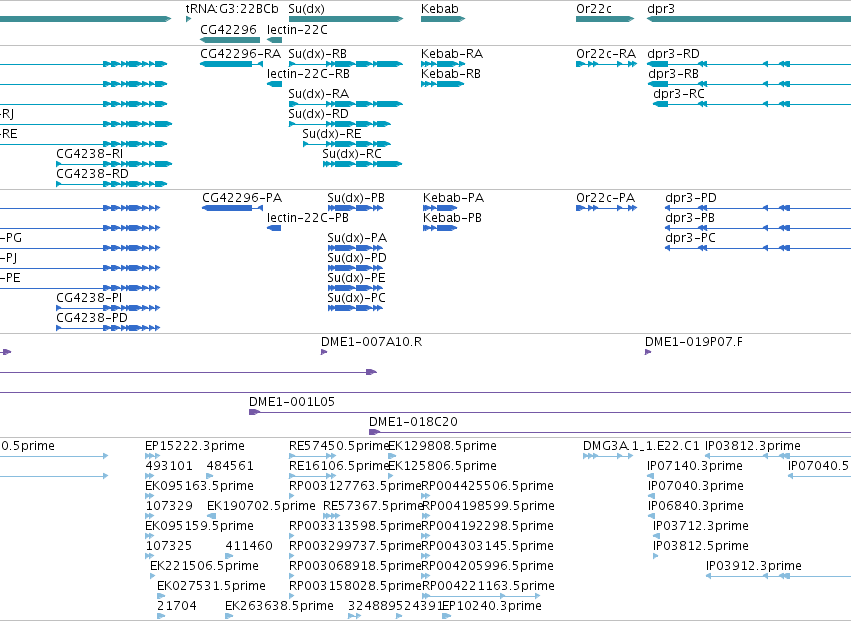The image size is (851, 621).
Task: Select EST RE57450.5prime
Action: point(339,446)
